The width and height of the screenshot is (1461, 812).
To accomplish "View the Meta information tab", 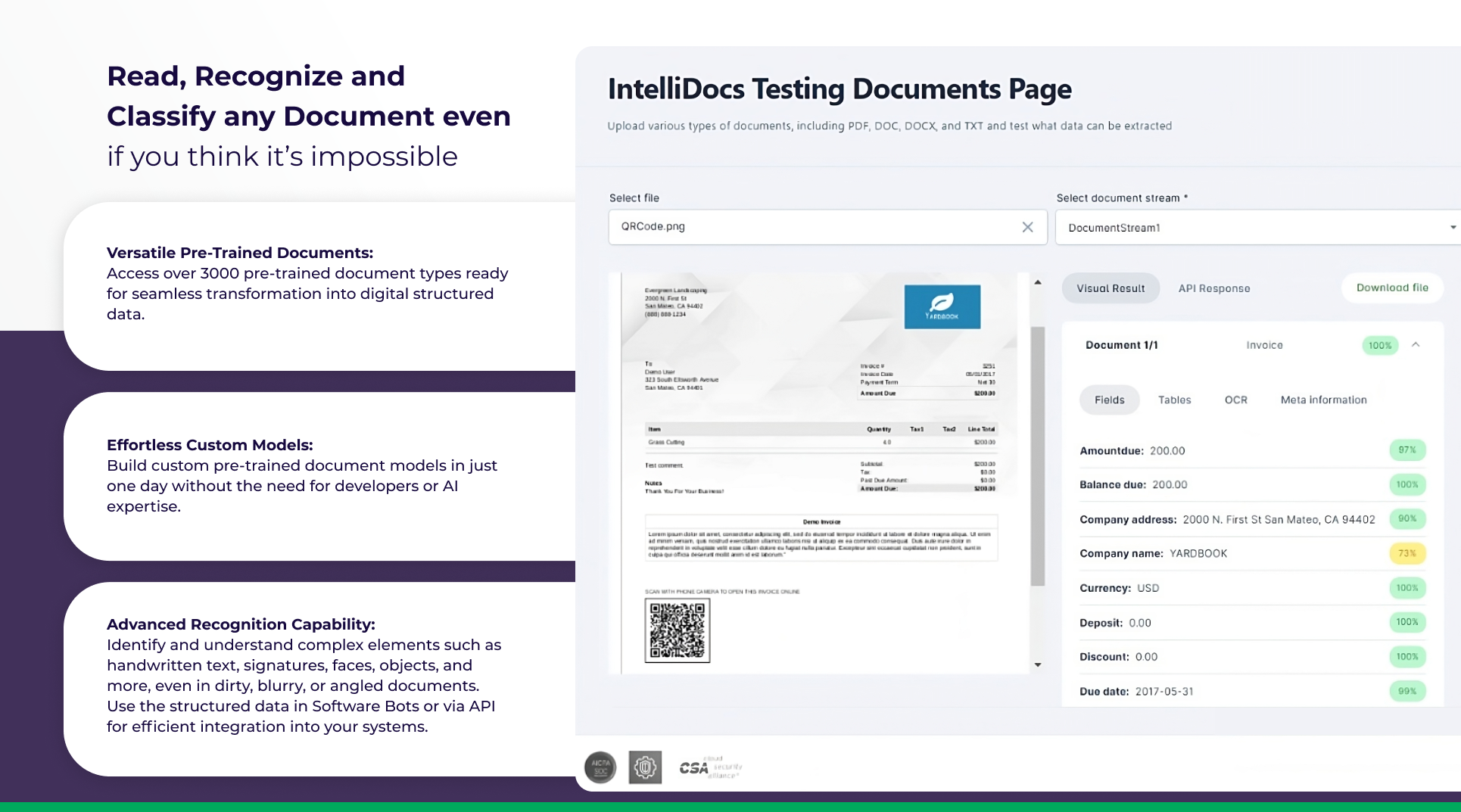I will point(1323,400).
